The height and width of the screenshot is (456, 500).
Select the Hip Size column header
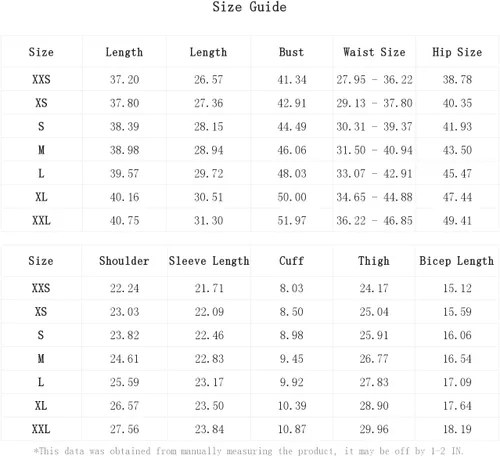[x=457, y=52]
